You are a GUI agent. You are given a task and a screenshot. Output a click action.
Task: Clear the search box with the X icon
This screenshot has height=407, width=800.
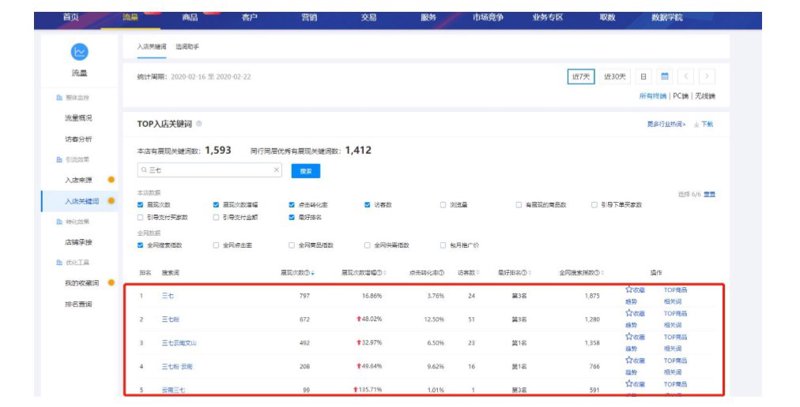tap(276, 170)
